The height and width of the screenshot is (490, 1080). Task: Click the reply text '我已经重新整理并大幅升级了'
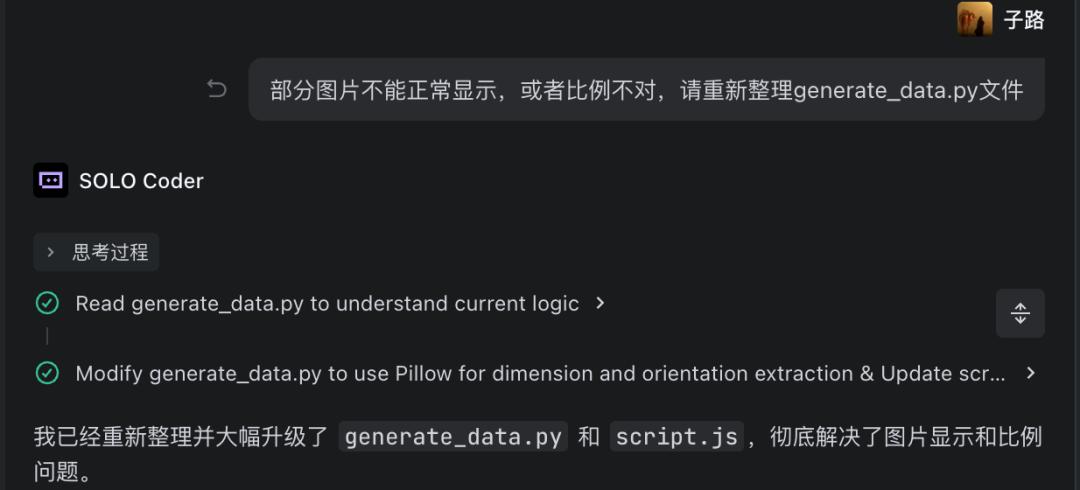coord(181,437)
